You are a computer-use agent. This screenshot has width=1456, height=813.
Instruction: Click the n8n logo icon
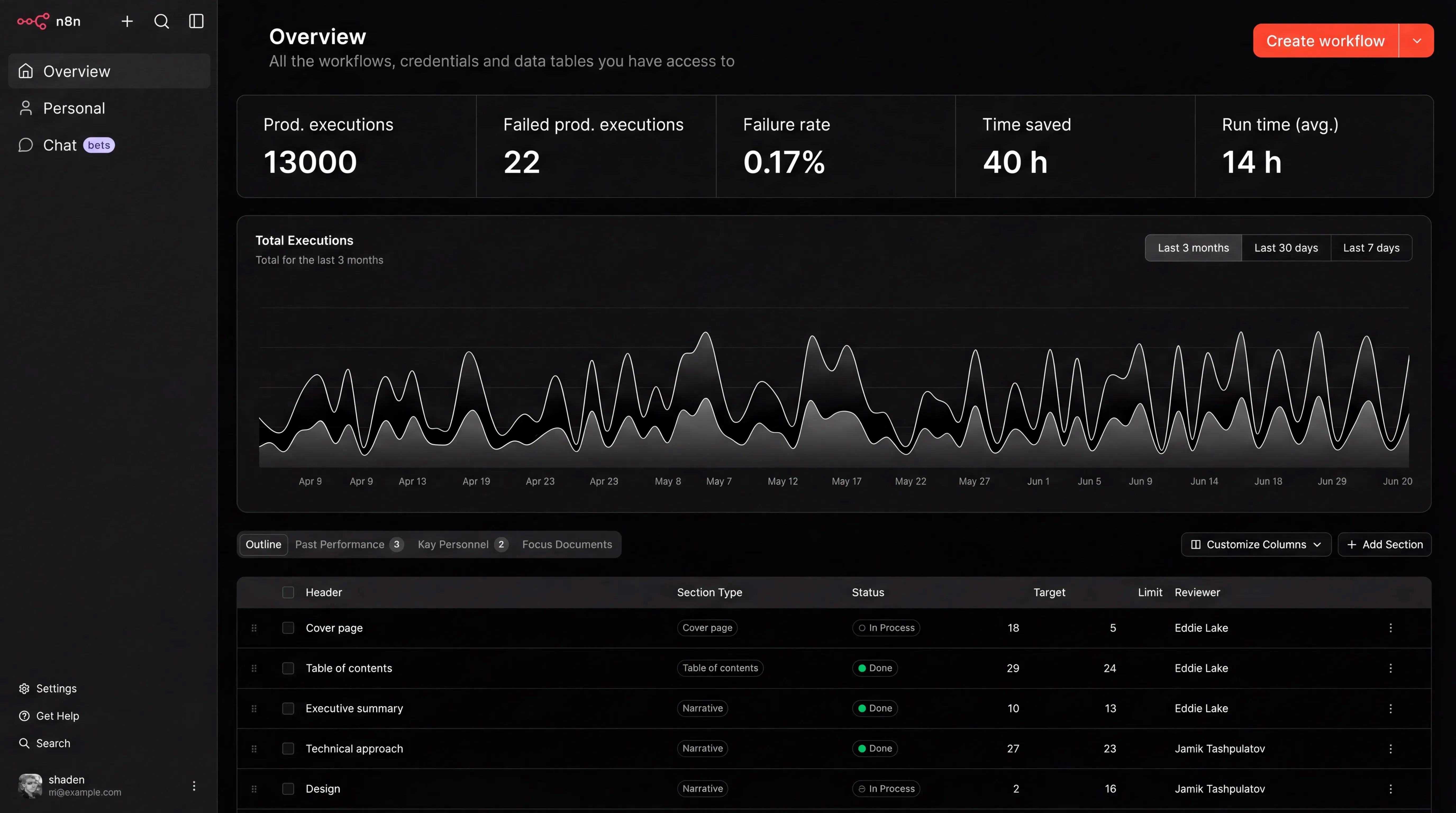pyautogui.click(x=33, y=21)
